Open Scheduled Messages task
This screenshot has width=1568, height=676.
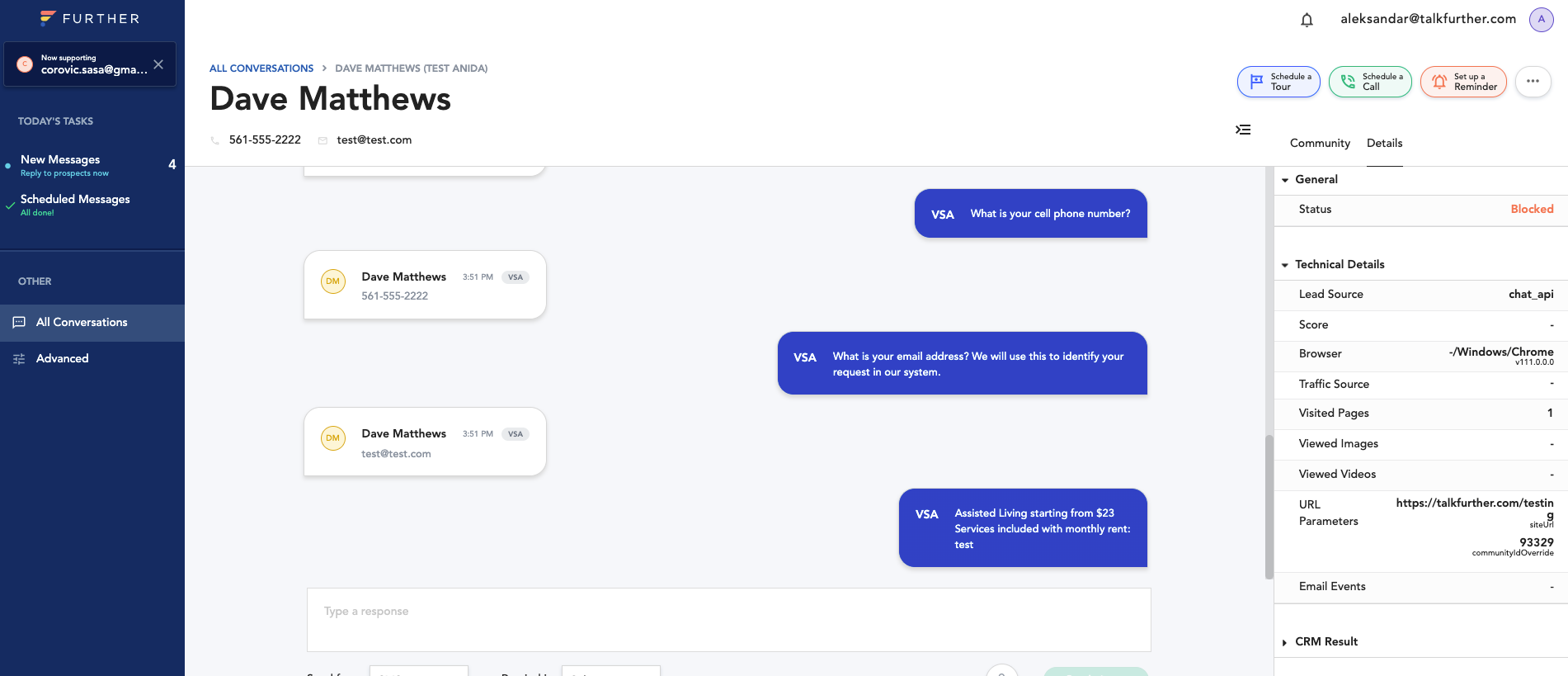click(x=75, y=204)
